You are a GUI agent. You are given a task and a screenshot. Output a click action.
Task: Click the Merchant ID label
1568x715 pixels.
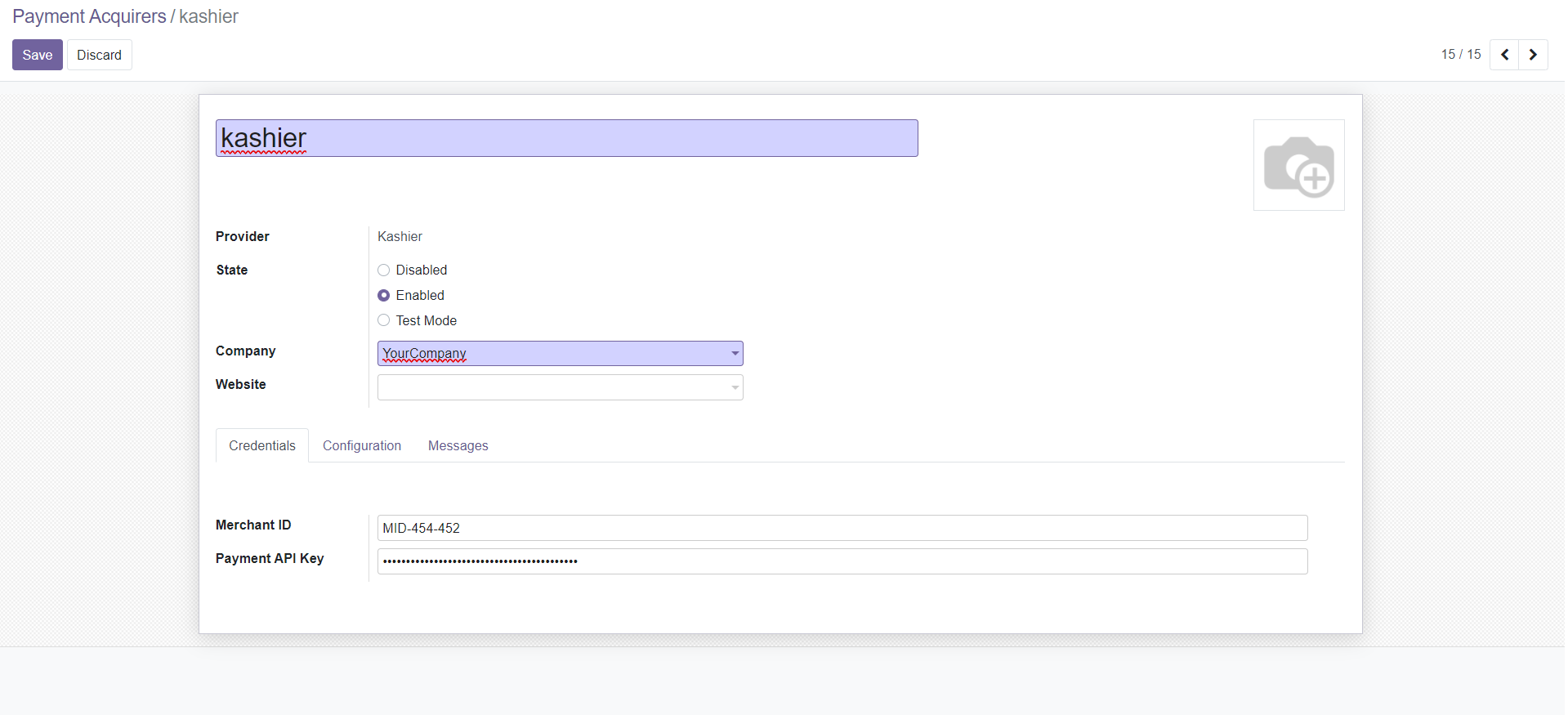point(253,525)
